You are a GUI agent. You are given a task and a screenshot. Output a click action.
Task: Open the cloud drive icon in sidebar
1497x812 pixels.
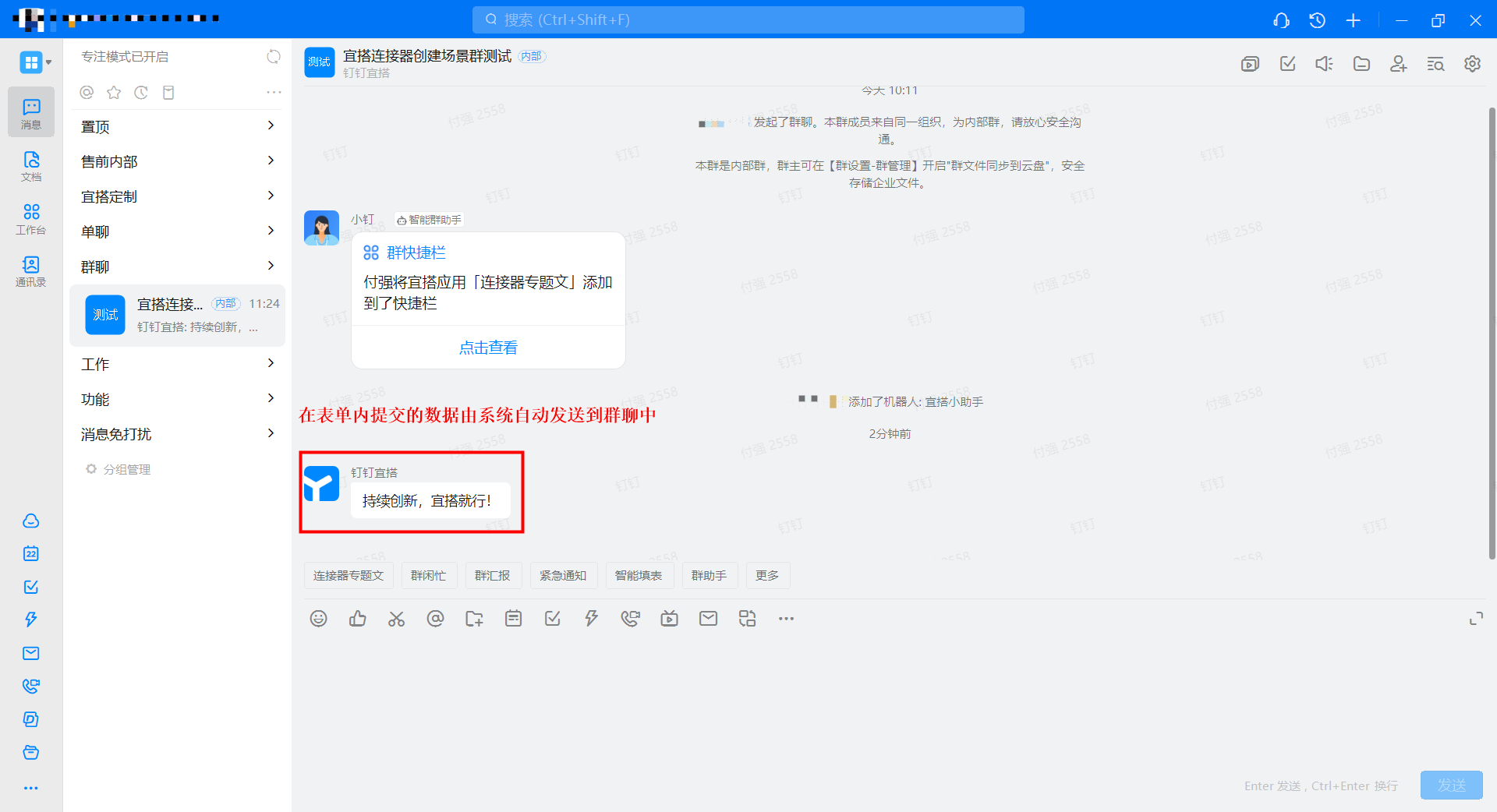[x=31, y=521]
